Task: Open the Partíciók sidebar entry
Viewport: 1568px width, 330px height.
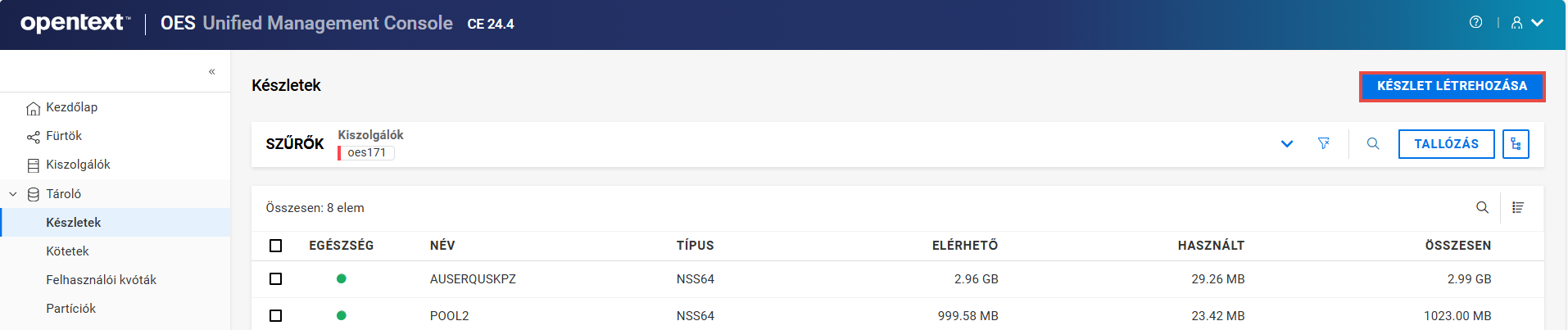Action: click(71, 309)
